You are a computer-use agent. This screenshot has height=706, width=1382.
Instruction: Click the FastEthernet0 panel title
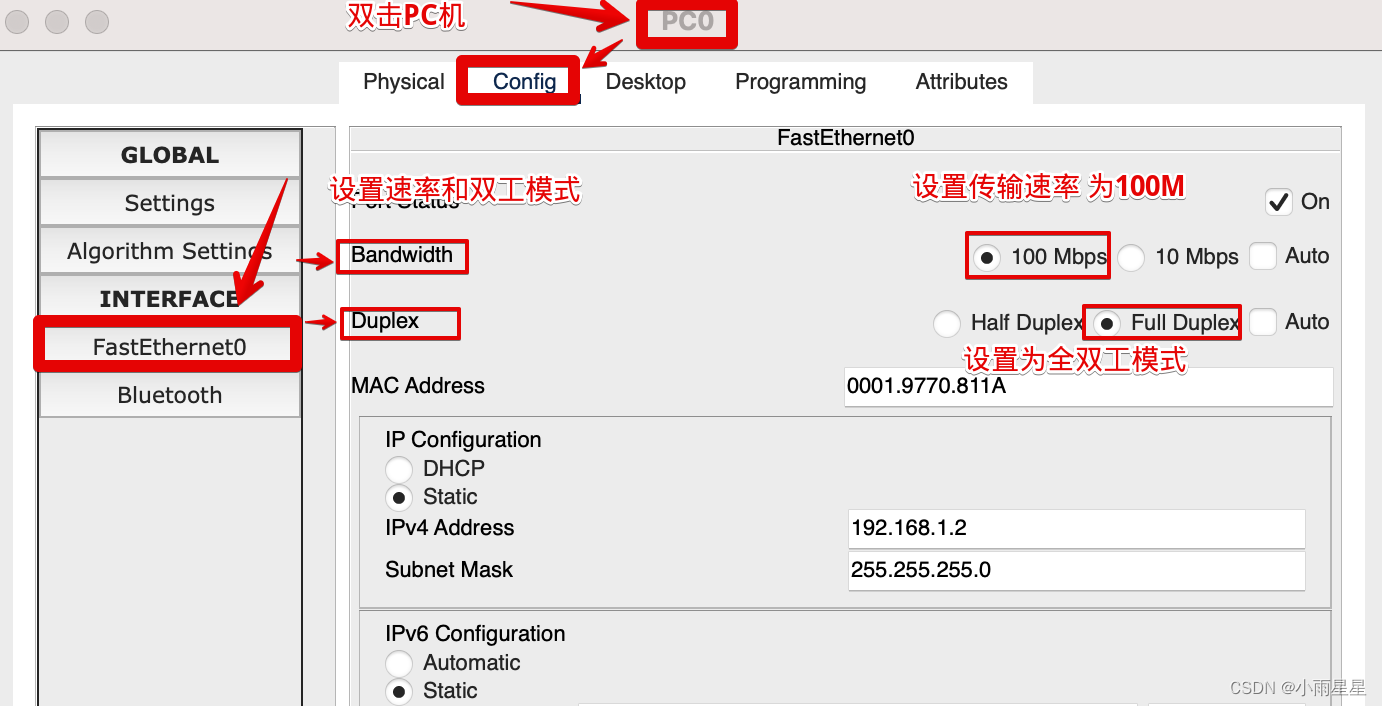coord(846,138)
